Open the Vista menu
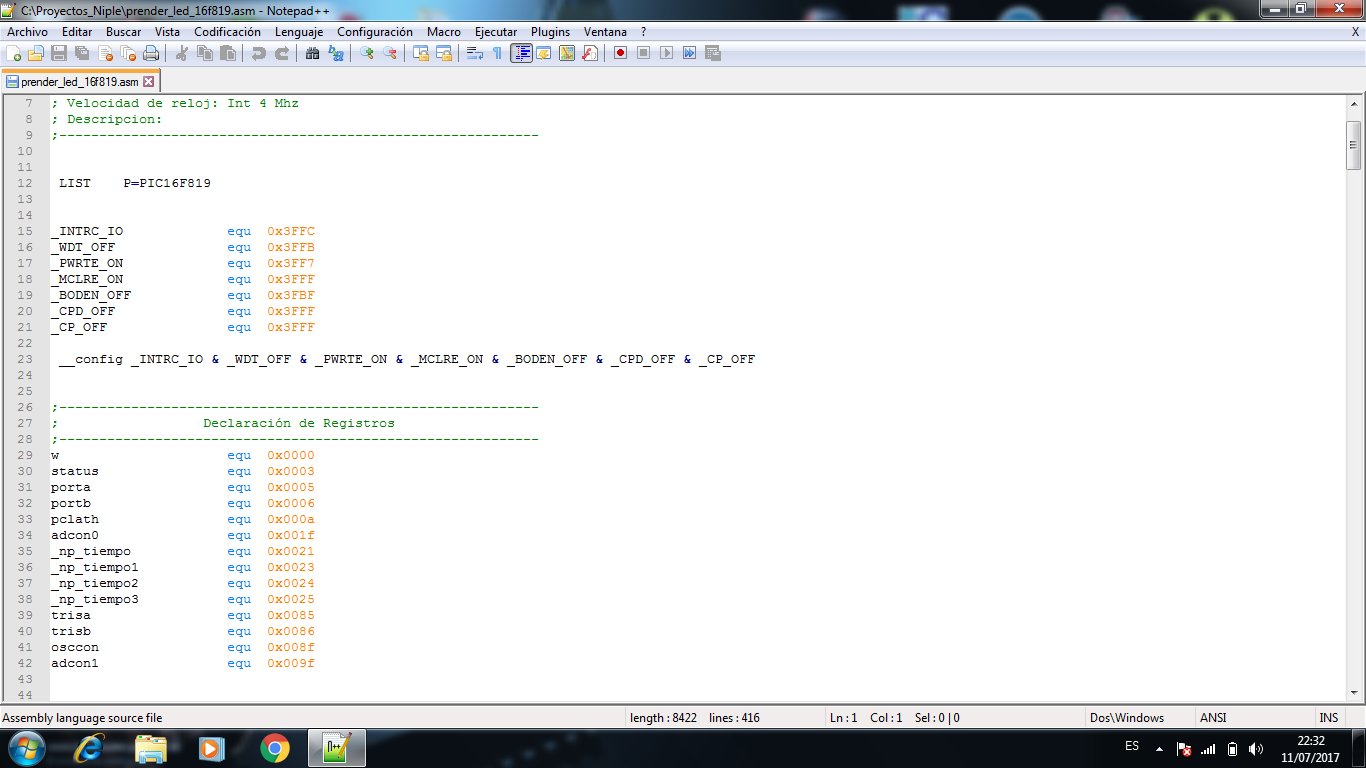The width and height of the screenshot is (1366, 768). click(168, 32)
